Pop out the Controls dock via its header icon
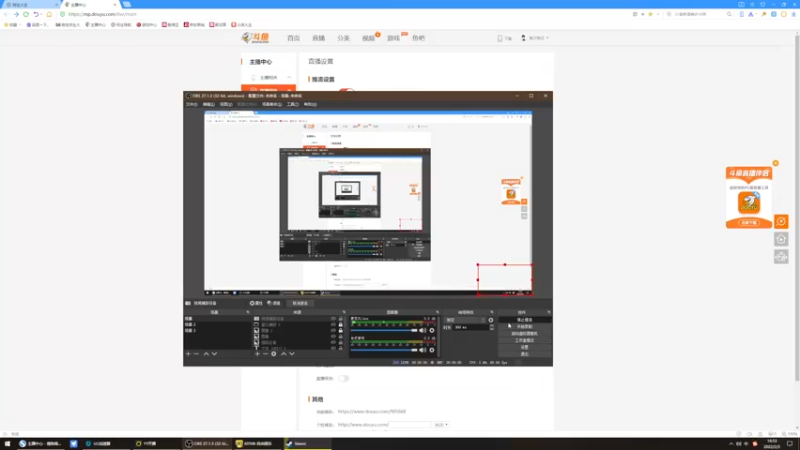800x450 pixels. click(549, 312)
